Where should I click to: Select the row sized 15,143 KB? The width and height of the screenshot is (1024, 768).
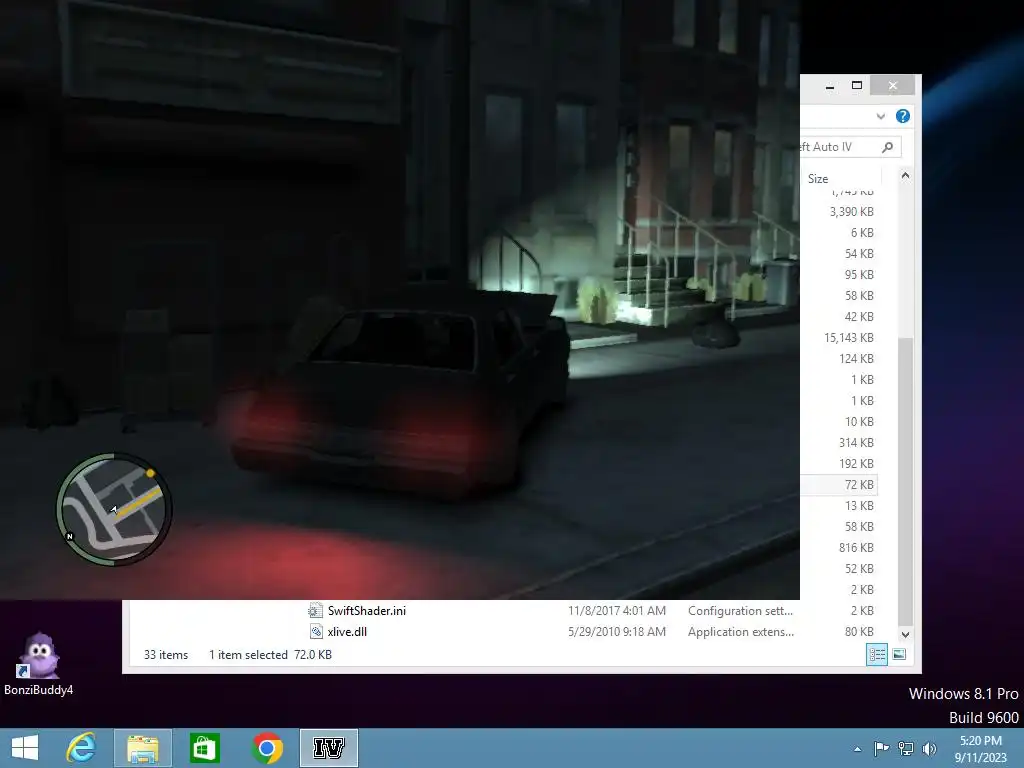pyautogui.click(x=848, y=338)
